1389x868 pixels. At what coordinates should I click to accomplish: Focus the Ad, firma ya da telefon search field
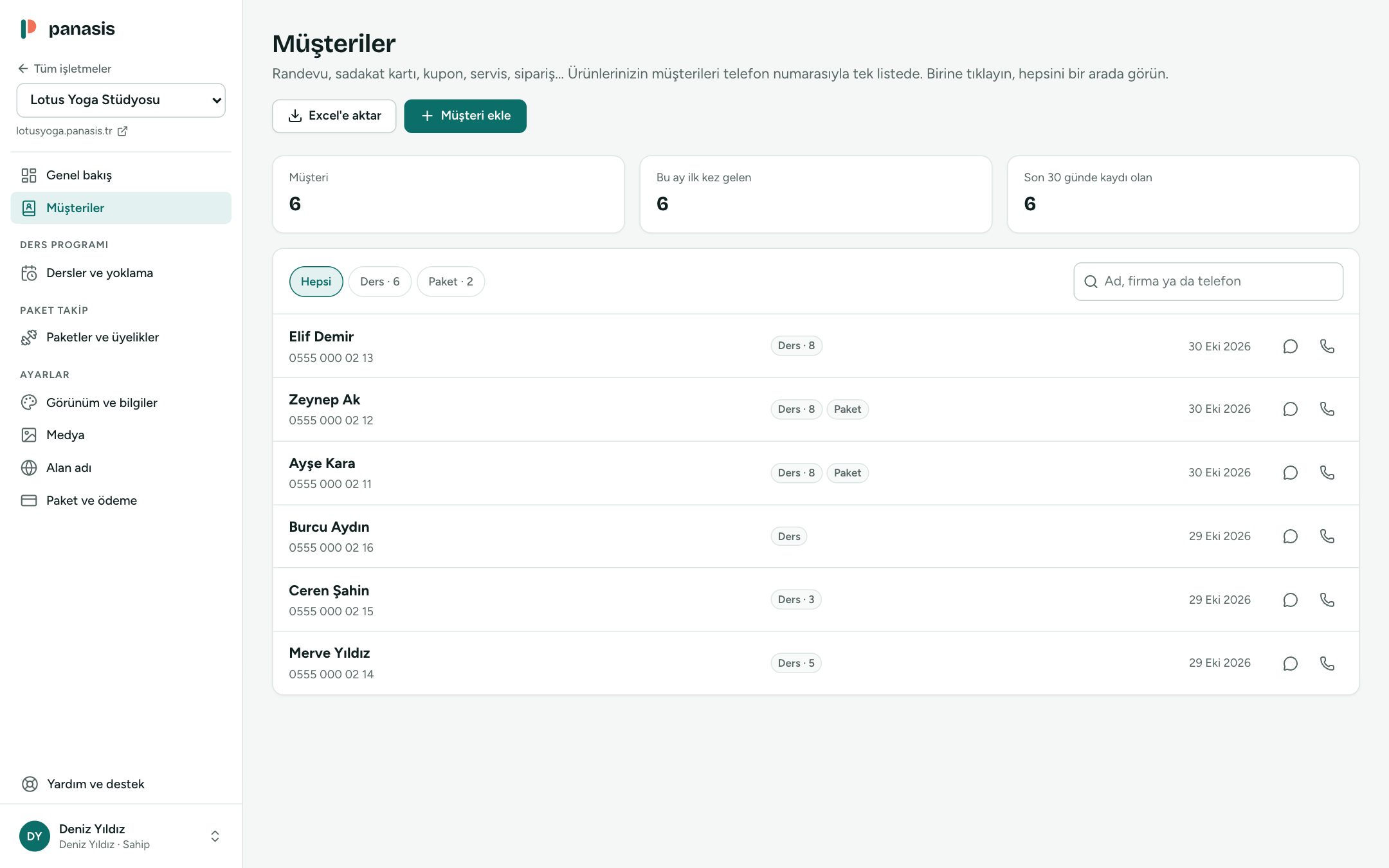pos(1208,282)
